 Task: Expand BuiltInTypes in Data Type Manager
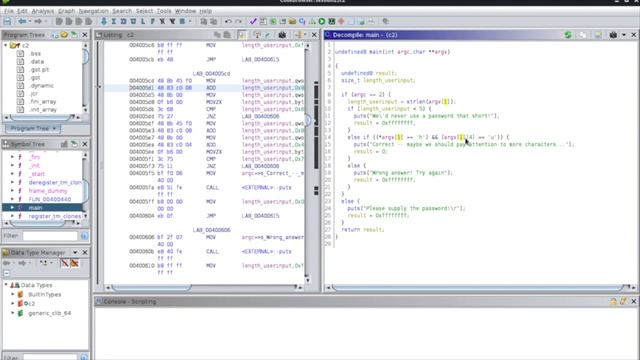tap(12, 294)
